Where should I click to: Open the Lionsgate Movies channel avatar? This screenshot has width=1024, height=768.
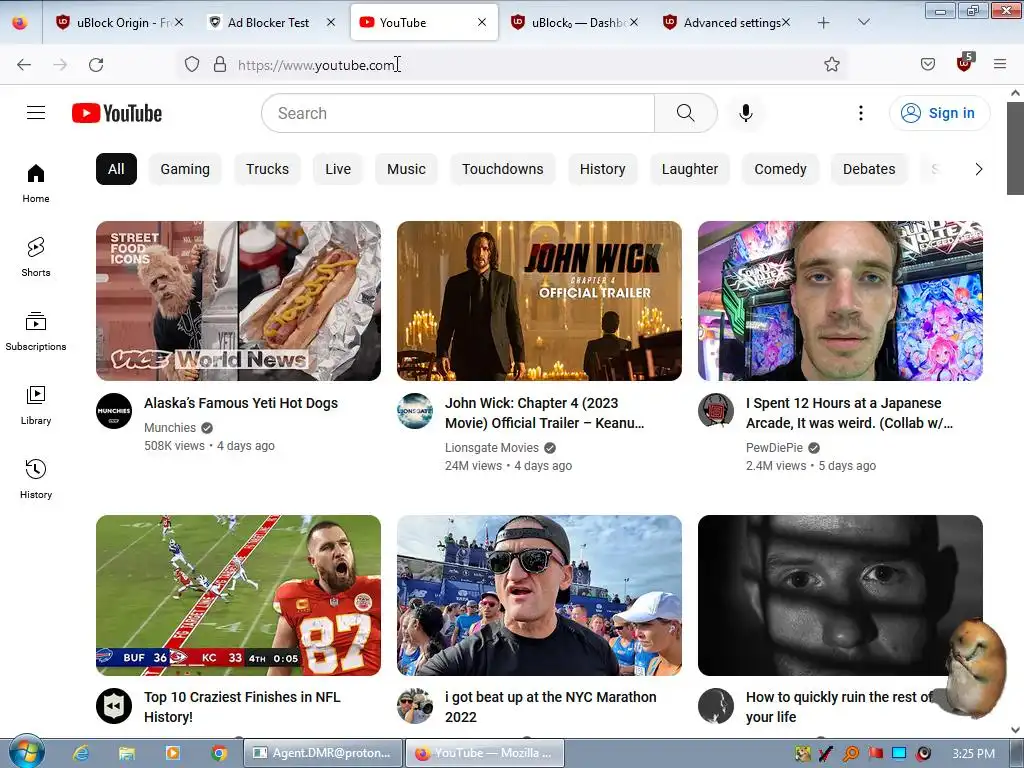tap(415, 411)
